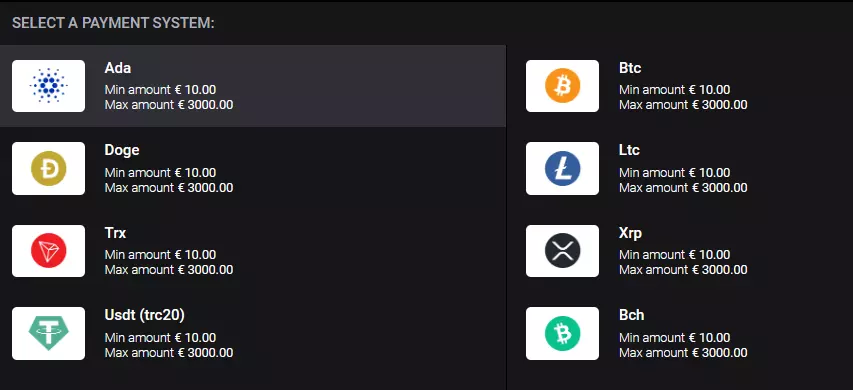Choose the blue Litecoin logo icon
This screenshot has height=390, width=853.
click(x=563, y=169)
